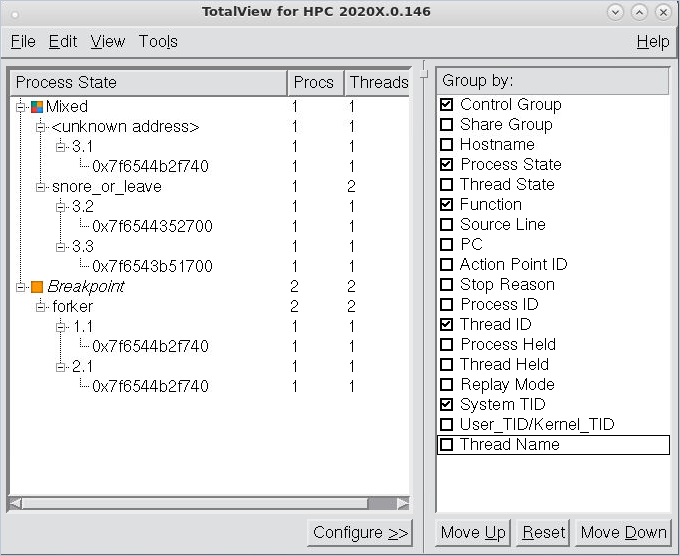Collapse the snore_or_leave function node
This screenshot has height=556, width=680.
tap(41, 187)
